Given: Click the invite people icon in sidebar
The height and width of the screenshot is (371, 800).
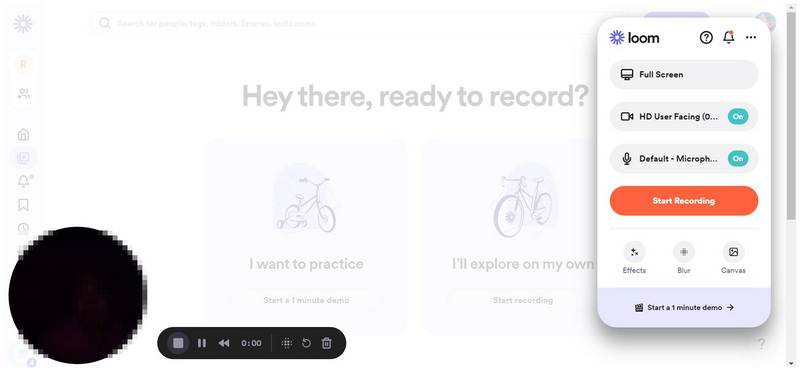Looking at the screenshot, I should point(23,94).
